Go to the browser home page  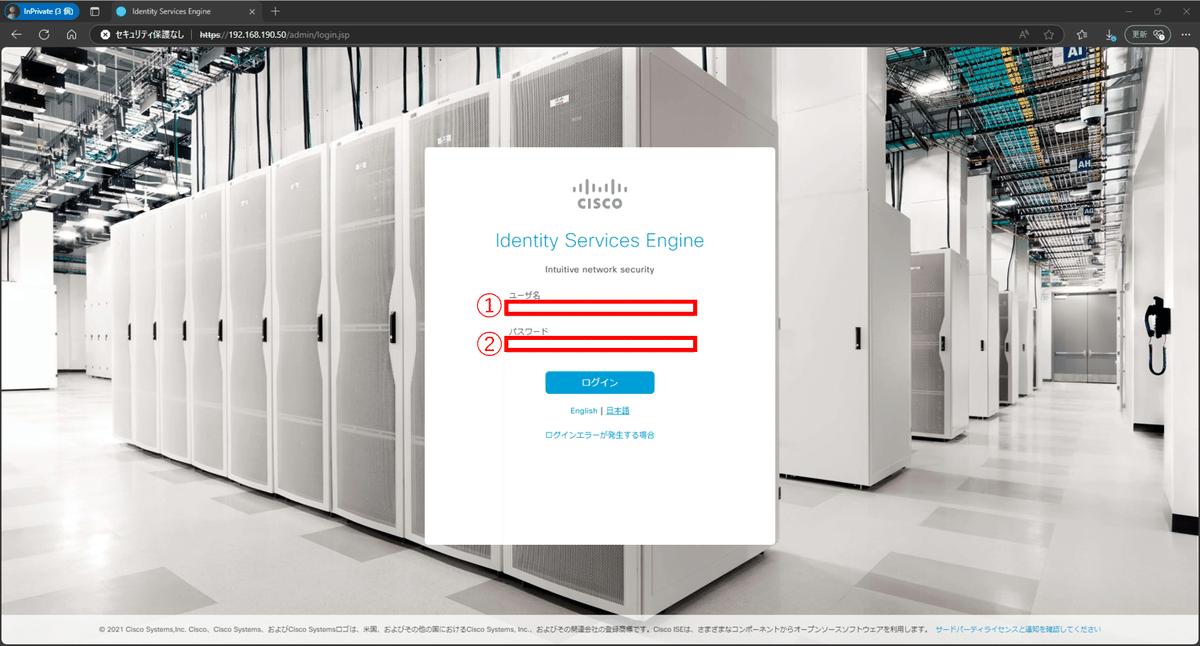[x=72, y=34]
